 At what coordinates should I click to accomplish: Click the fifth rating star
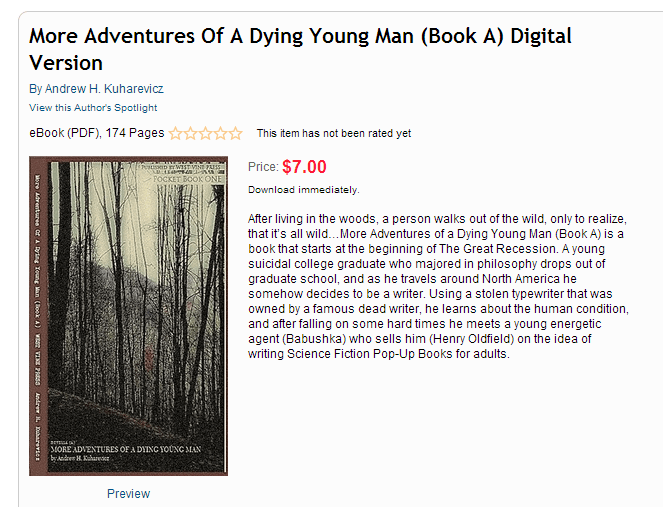click(x=236, y=133)
